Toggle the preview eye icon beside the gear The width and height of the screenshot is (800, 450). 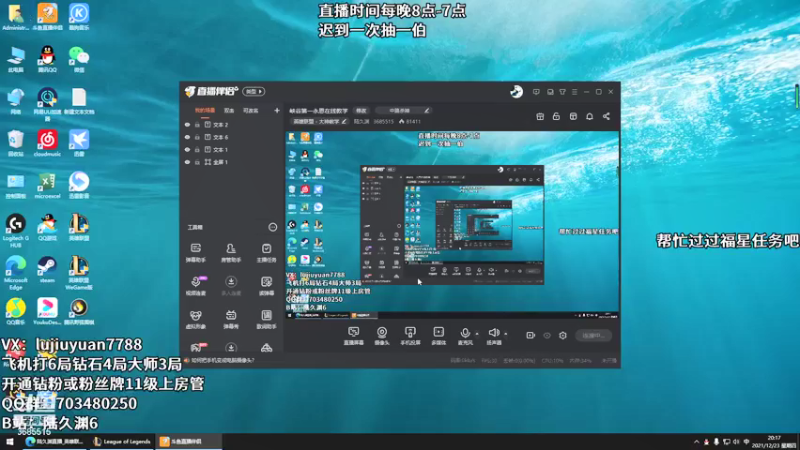(547, 335)
